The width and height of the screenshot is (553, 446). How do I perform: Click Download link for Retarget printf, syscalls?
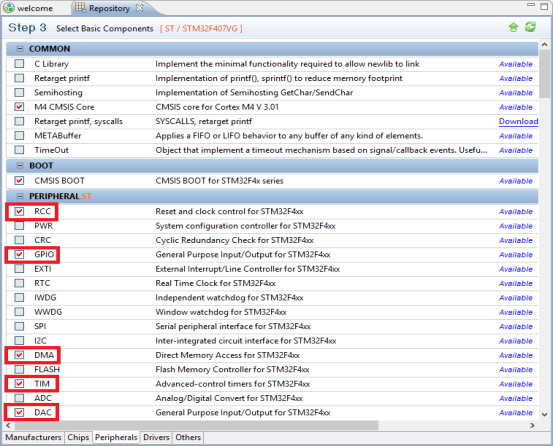pos(518,121)
